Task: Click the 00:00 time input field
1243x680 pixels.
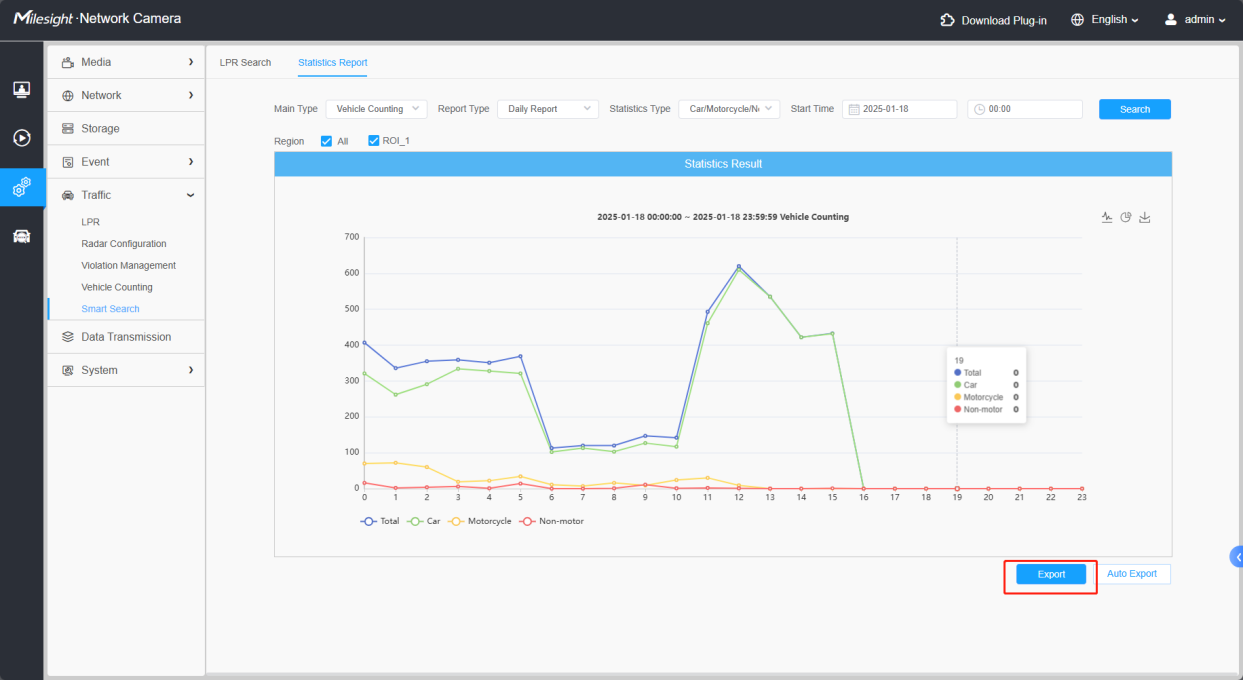Action: pos(1025,109)
